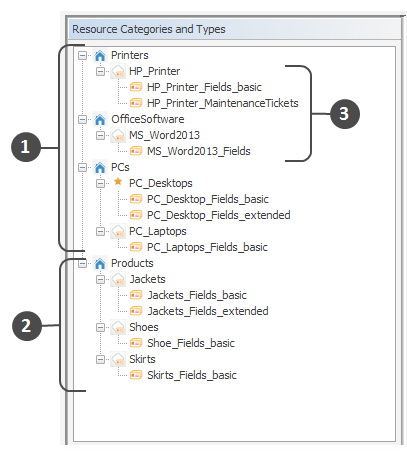This screenshot has width=407, height=463.
Task: Select PC_Desktop_Fields_extended item
Action: coord(219,215)
